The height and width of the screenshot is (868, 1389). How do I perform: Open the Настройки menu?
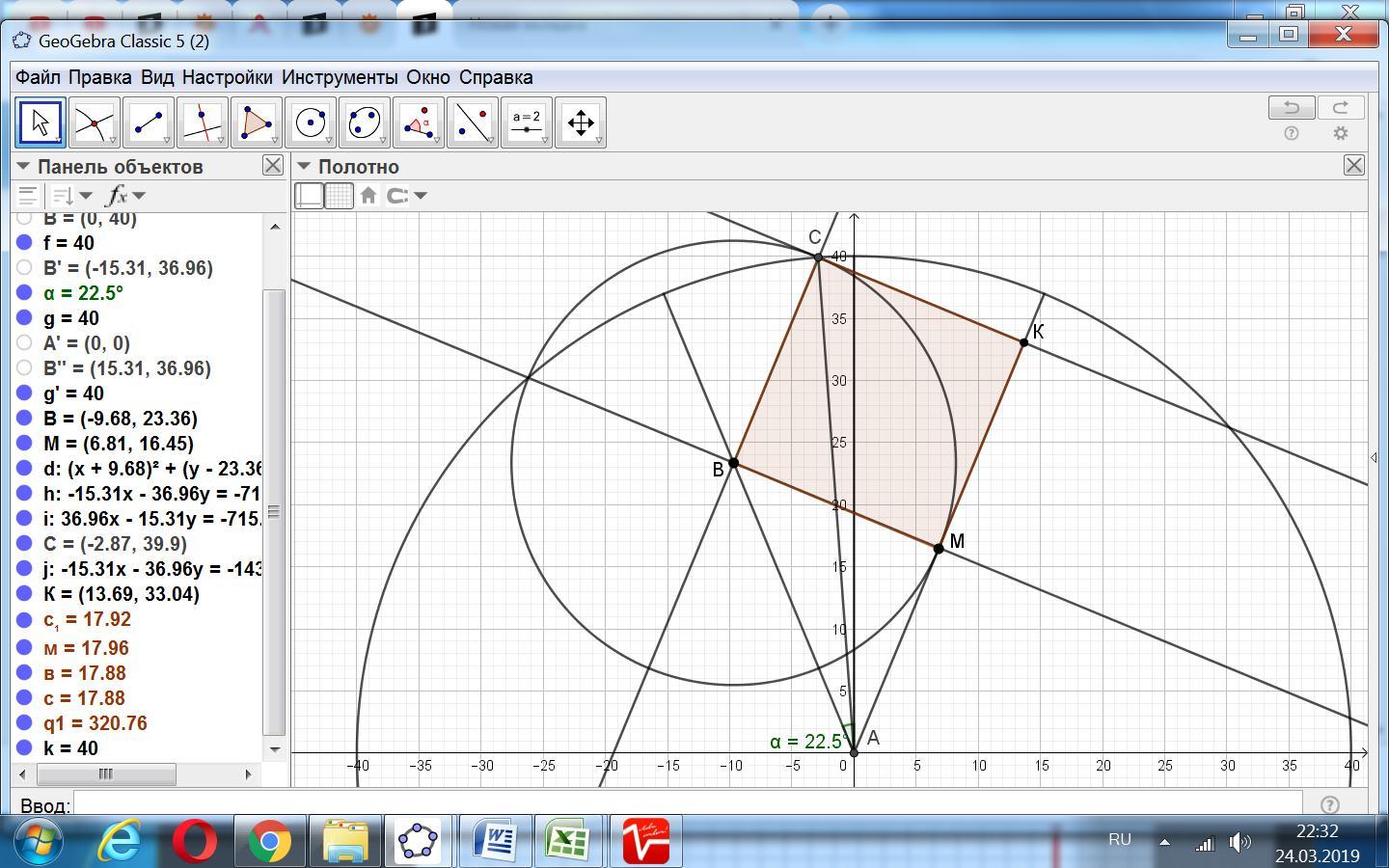click(228, 77)
